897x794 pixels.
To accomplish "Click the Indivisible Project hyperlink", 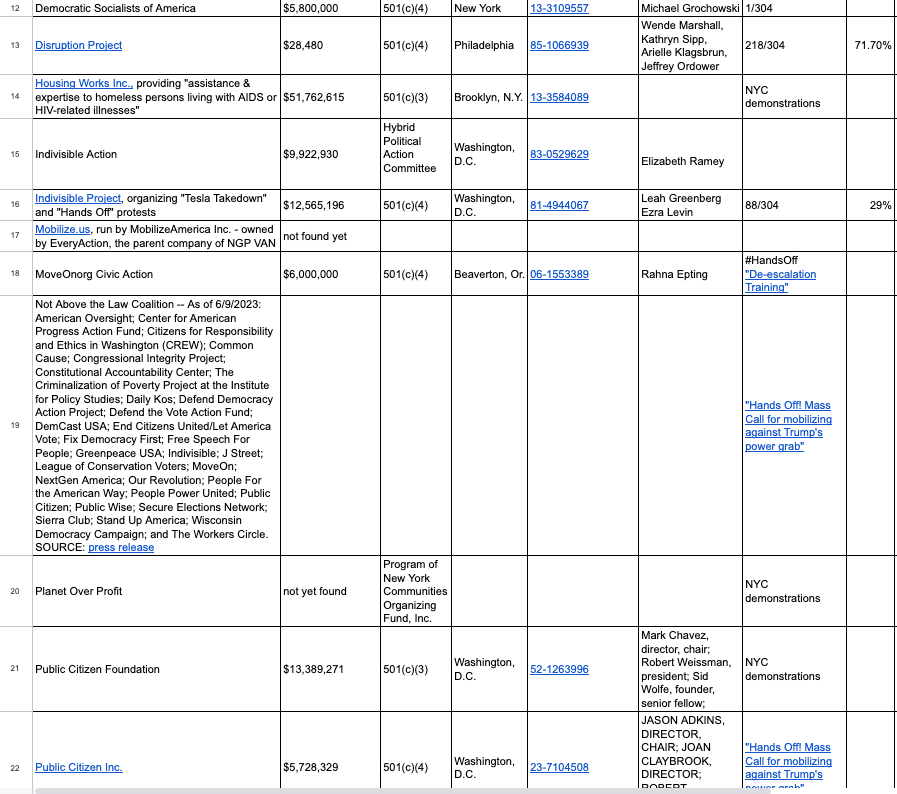I will tap(78, 198).
